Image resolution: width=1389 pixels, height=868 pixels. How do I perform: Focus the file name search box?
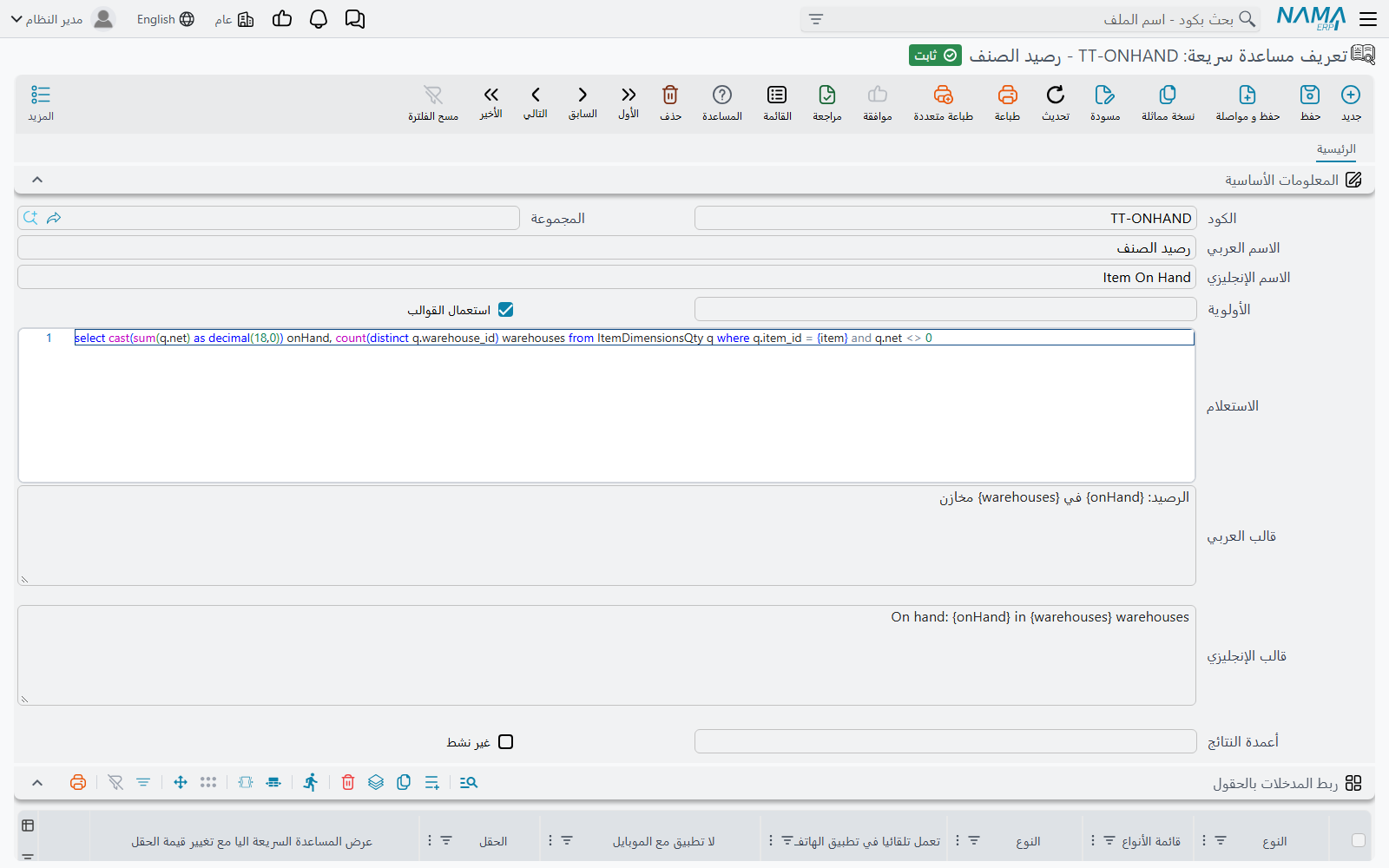pyautogui.click(x=1030, y=19)
